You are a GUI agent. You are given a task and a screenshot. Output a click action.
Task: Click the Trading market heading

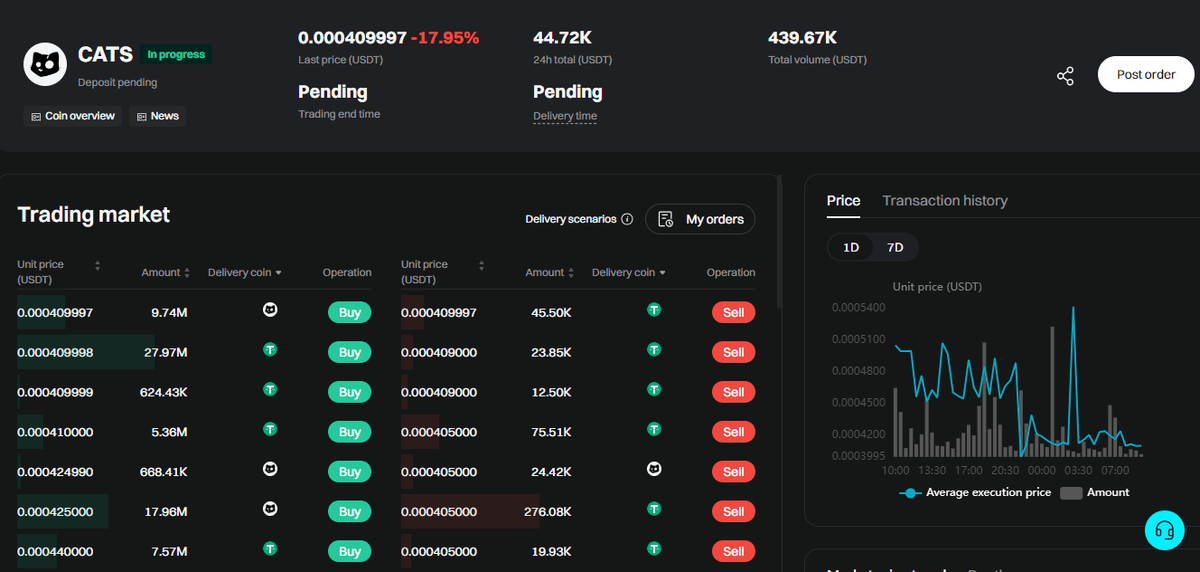(94, 214)
